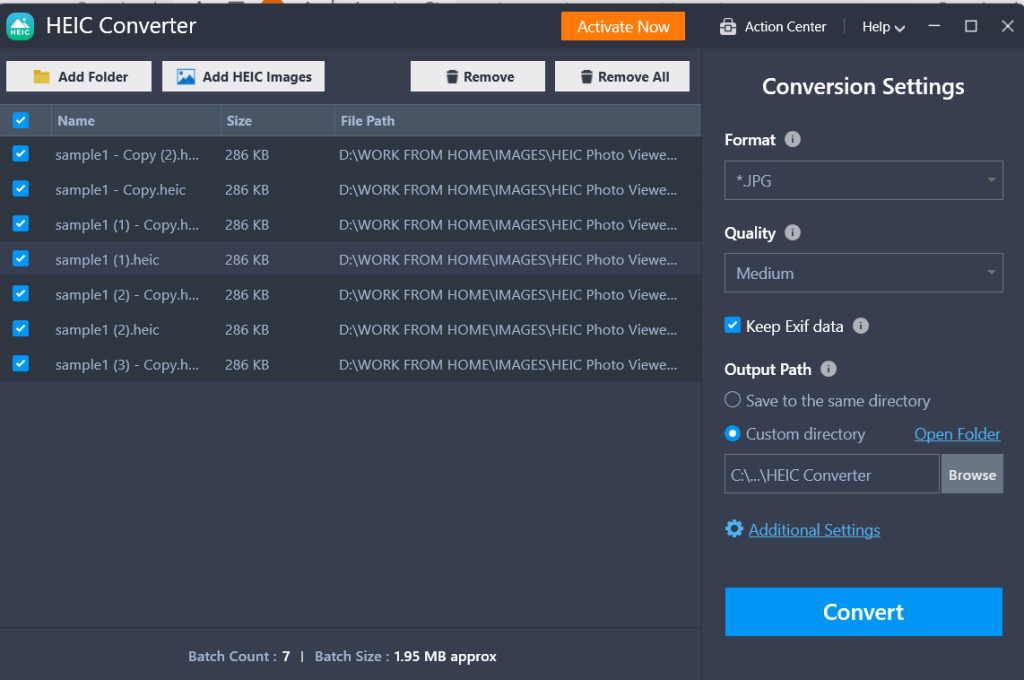Viewport: 1024px width, 680px height.
Task: Select the sample1 (2).heic file name
Action: click(x=107, y=330)
